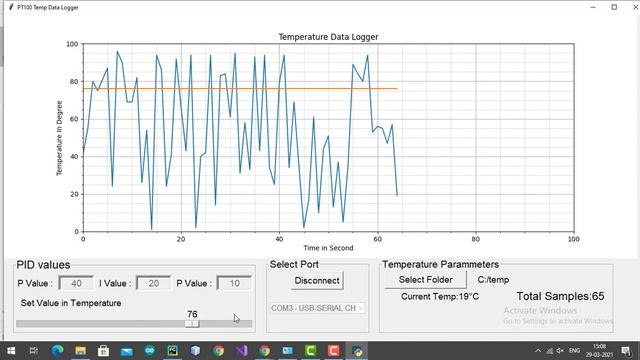Open the blue 3D cube taskbar icon

pos(195,351)
